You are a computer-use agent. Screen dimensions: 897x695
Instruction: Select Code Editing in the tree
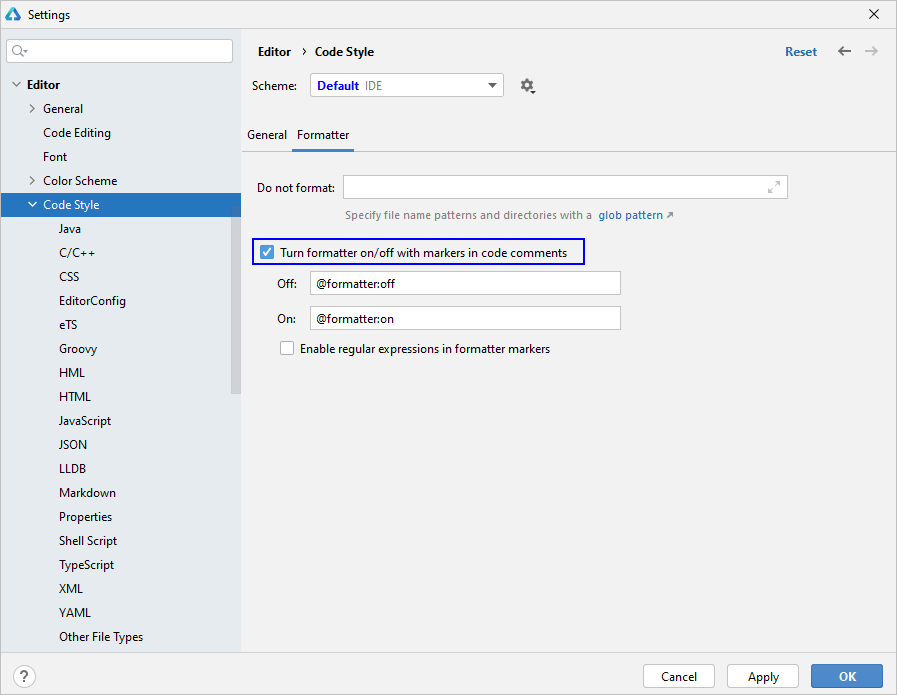(77, 133)
